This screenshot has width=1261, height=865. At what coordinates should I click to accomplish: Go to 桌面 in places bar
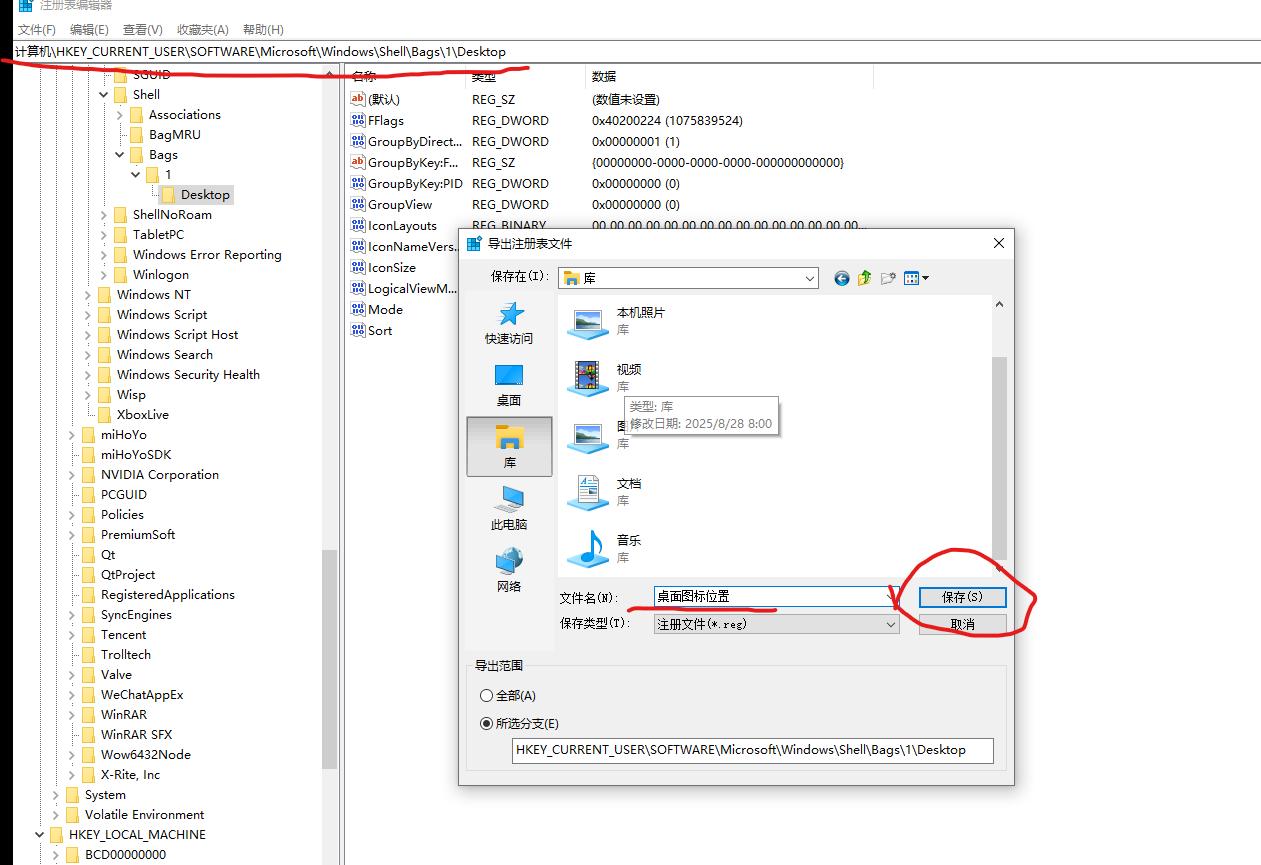509,384
